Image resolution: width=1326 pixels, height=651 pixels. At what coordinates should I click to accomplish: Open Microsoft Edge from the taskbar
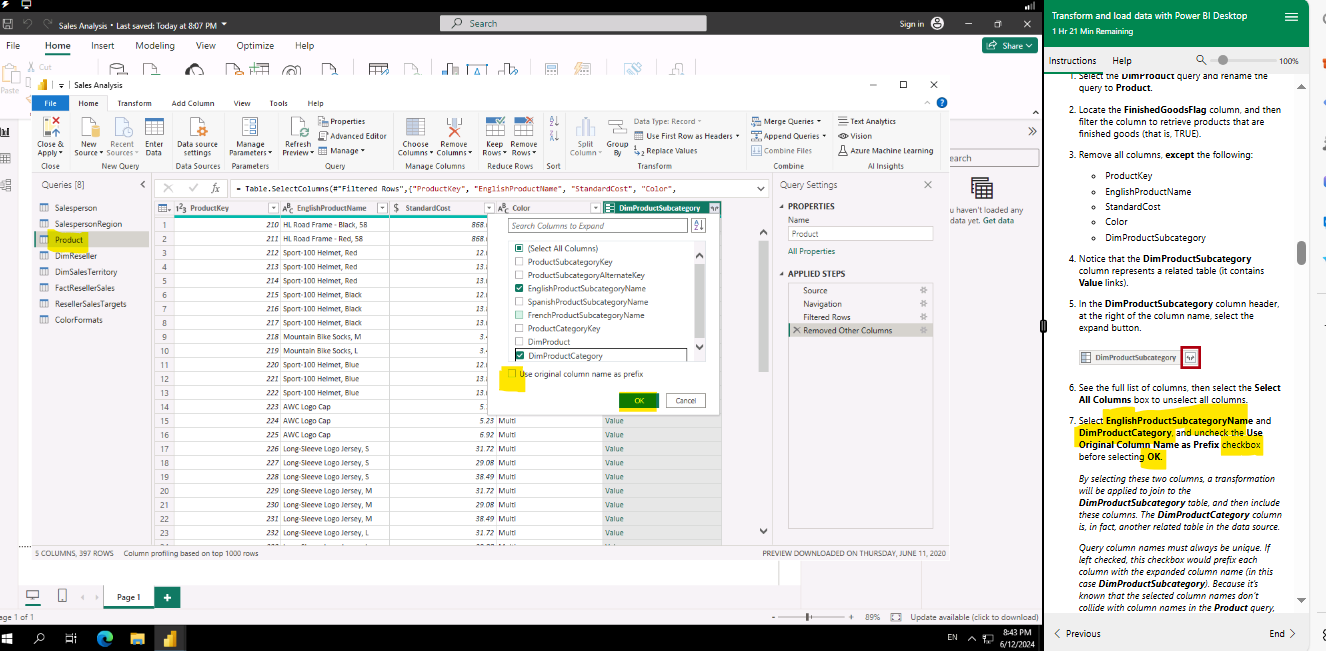[x=105, y=637]
